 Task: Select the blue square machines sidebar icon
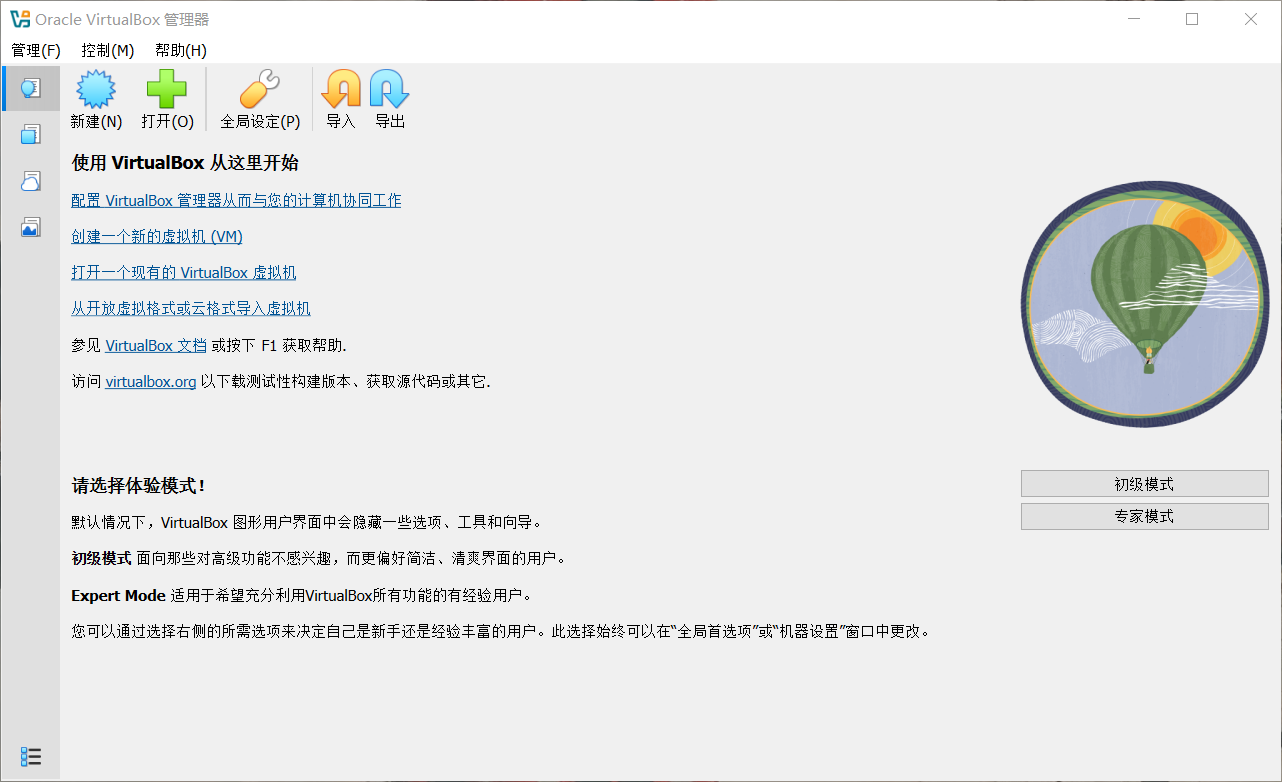pyautogui.click(x=31, y=134)
